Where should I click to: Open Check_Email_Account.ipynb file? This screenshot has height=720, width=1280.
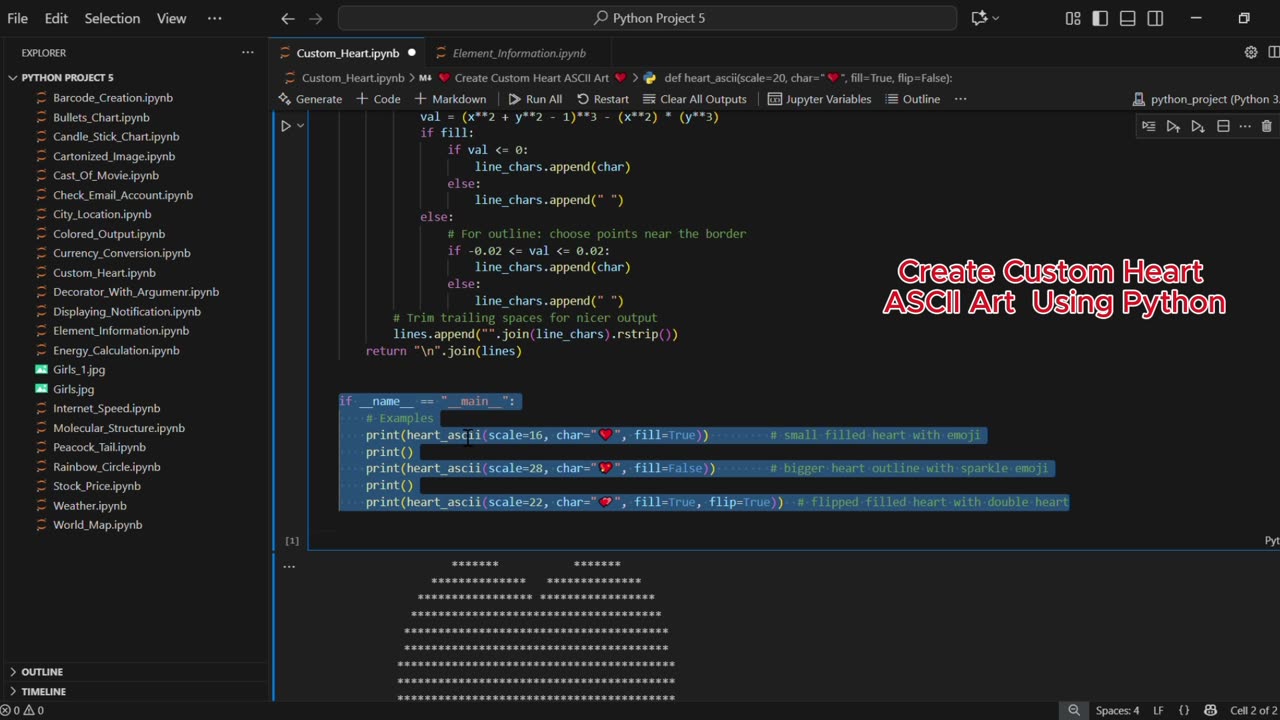(123, 195)
